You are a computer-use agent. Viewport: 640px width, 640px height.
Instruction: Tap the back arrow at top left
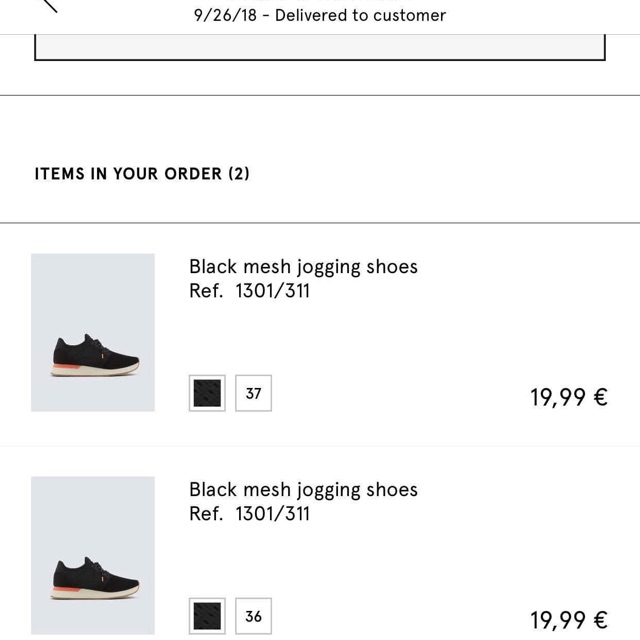tap(47, 4)
